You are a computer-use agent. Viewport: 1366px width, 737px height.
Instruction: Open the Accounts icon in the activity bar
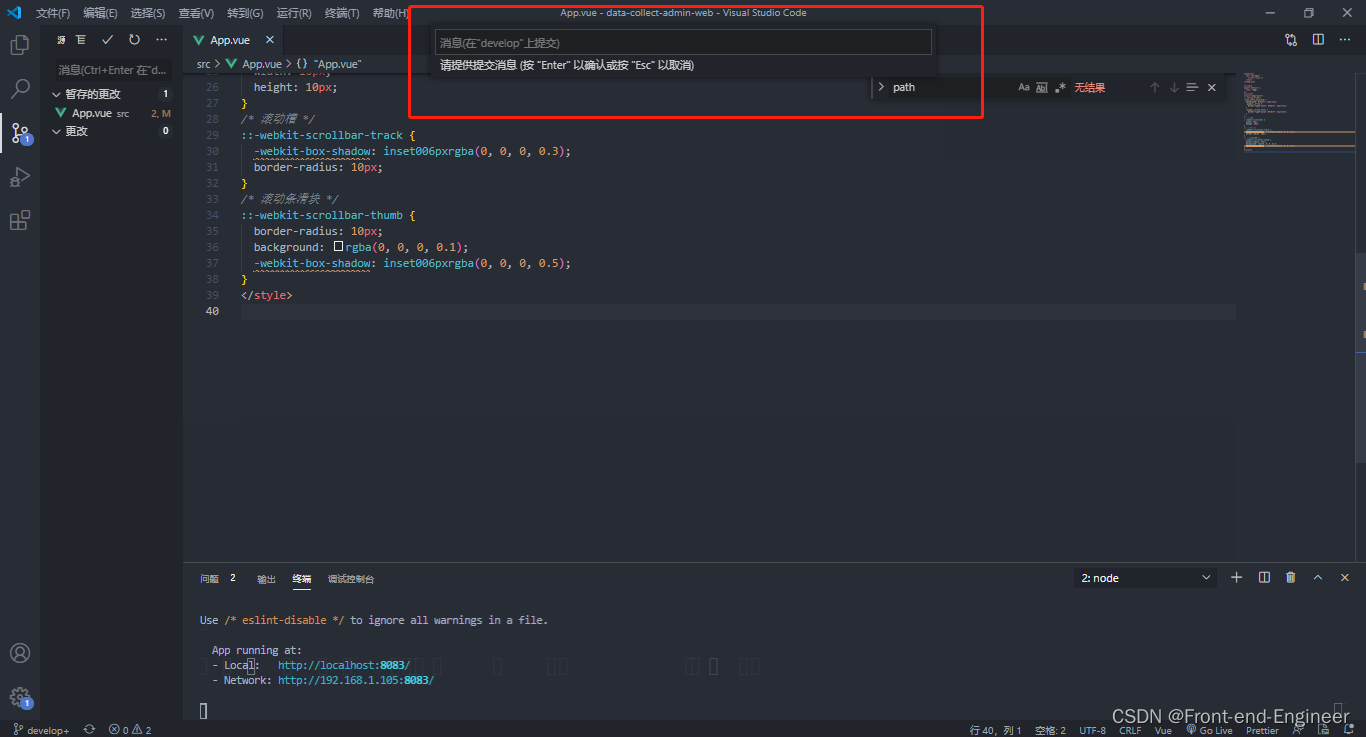pyautogui.click(x=20, y=653)
